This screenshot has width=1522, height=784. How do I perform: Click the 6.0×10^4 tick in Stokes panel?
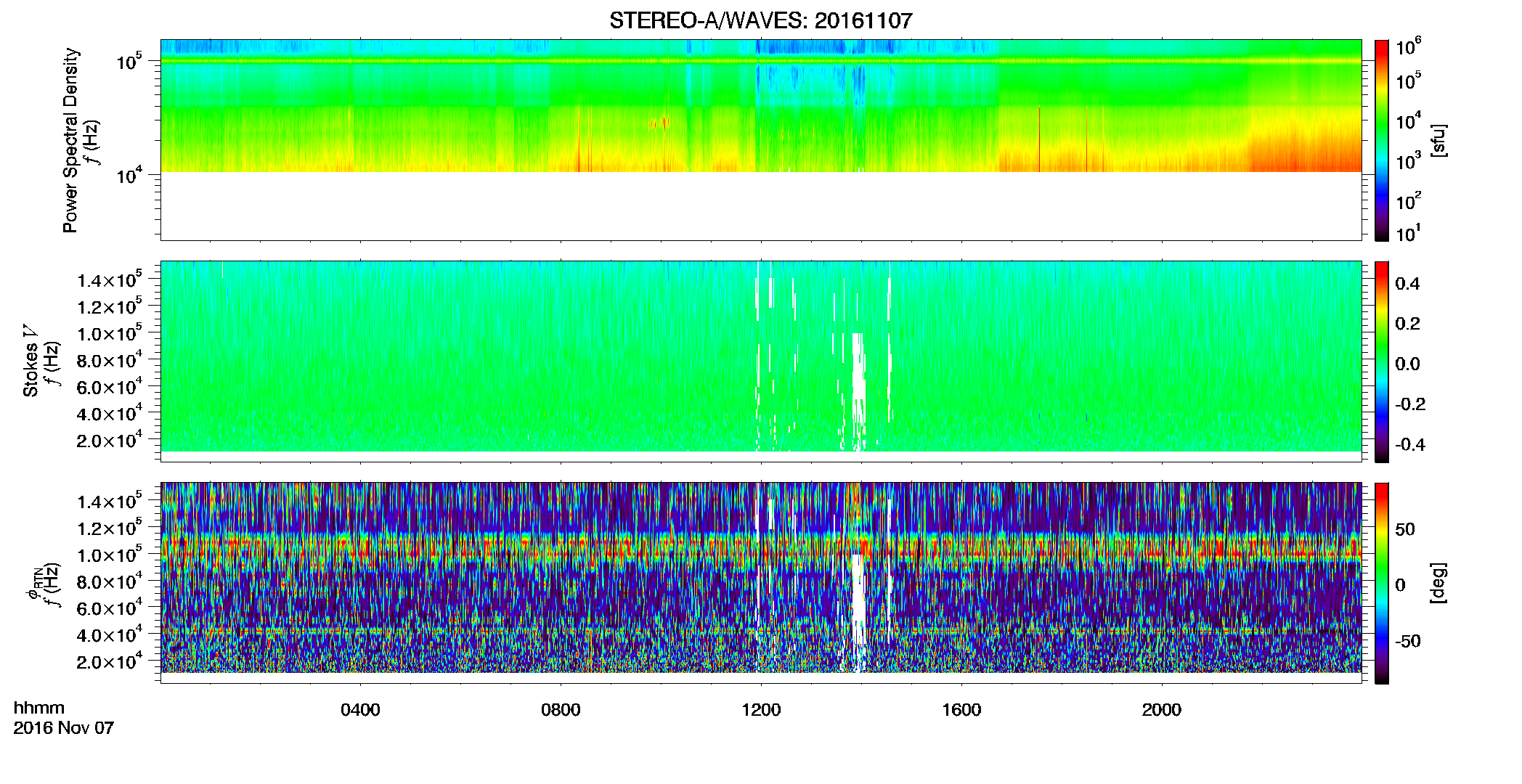[110, 386]
